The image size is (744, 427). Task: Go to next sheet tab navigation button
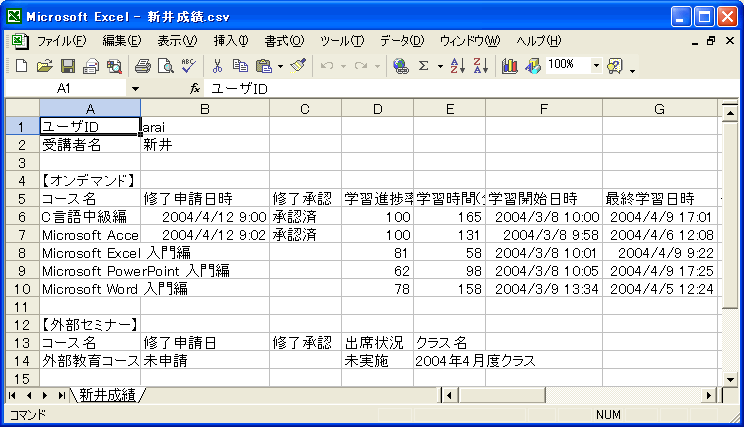click(x=45, y=395)
